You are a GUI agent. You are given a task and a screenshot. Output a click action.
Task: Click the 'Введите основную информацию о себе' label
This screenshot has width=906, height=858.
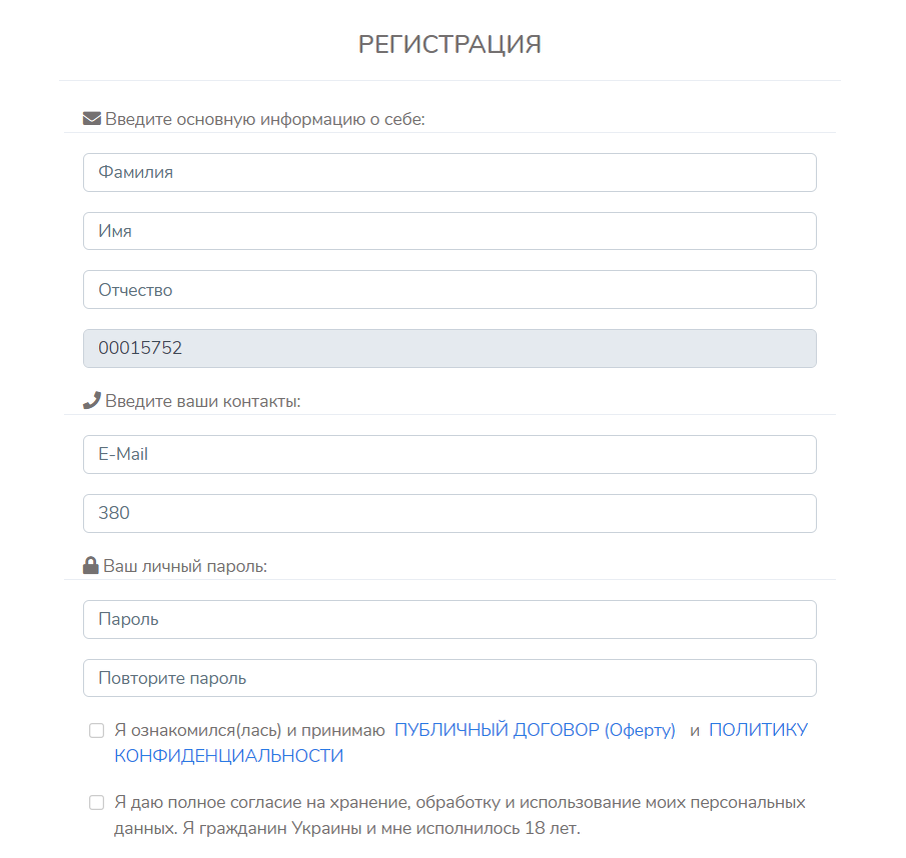tap(265, 120)
